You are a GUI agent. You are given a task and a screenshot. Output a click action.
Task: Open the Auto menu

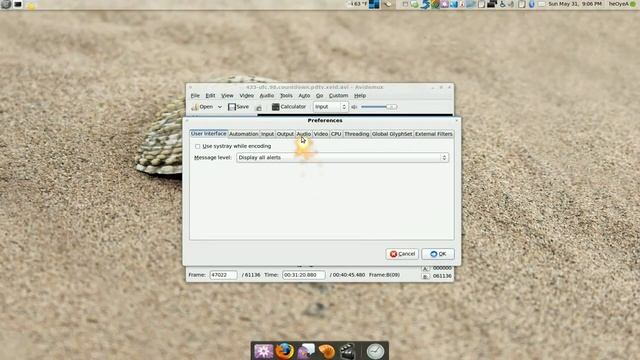click(x=304, y=96)
